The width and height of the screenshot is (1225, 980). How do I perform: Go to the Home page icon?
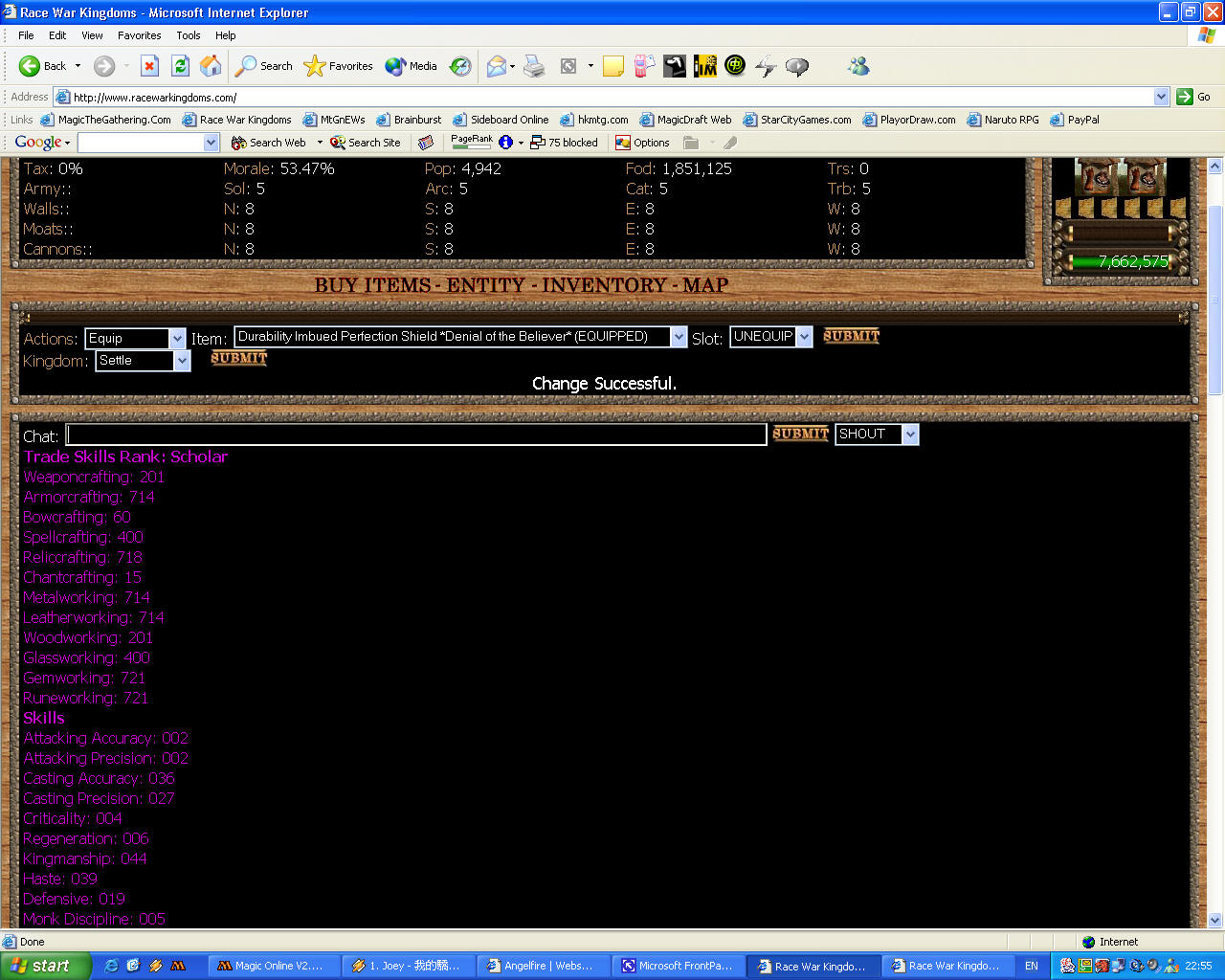point(211,66)
